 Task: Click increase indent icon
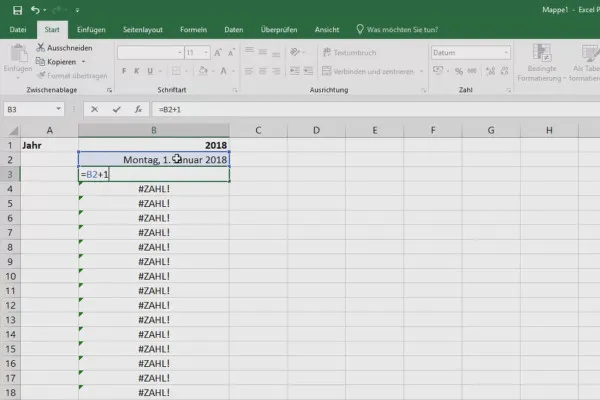pos(308,71)
